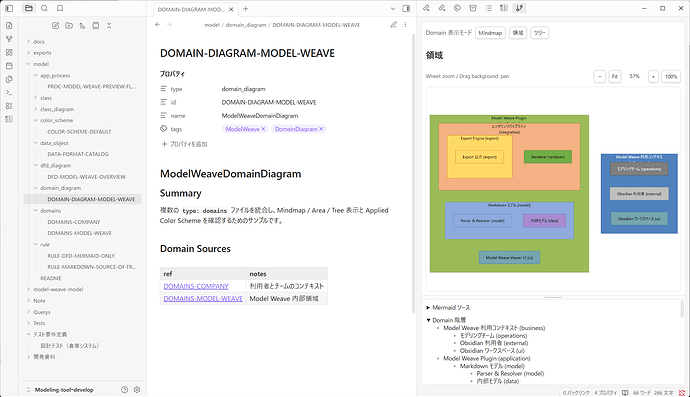The width and height of the screenshot is (690, 397).
Task: Collapse the Domain 階層 section
Action: 428,320
